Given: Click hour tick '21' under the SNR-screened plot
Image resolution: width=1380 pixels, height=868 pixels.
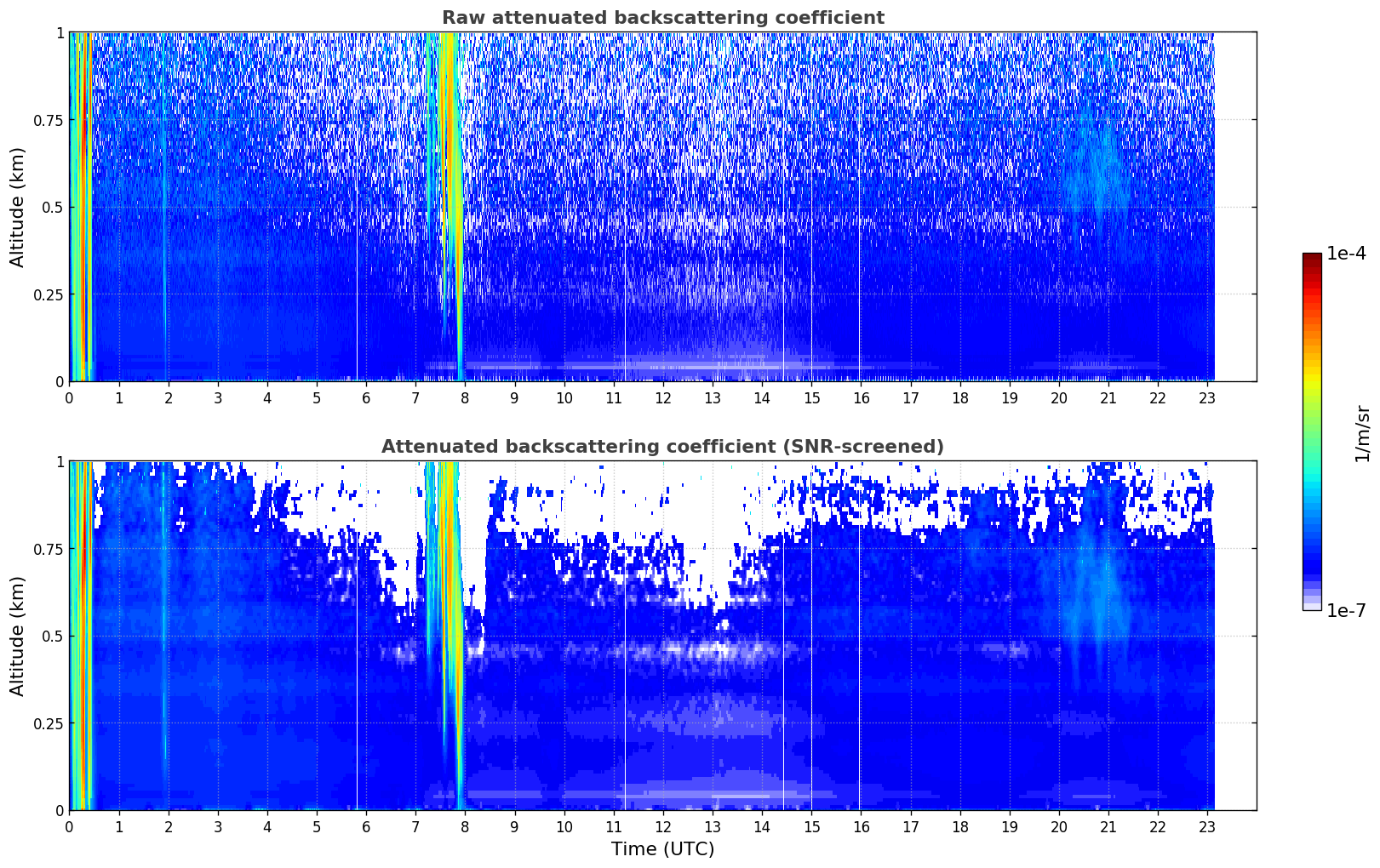Looking at the screenshot, I should point(1108,826).
